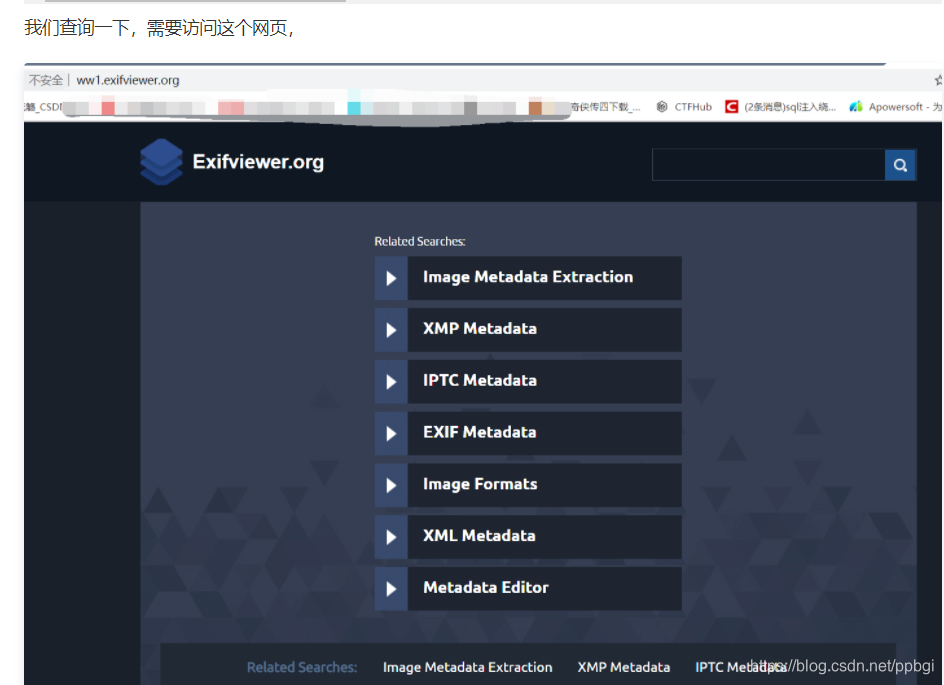The image size is (944, 685).
Task: Click the red CSDN bookmark icon
Action: coord(731,107)
